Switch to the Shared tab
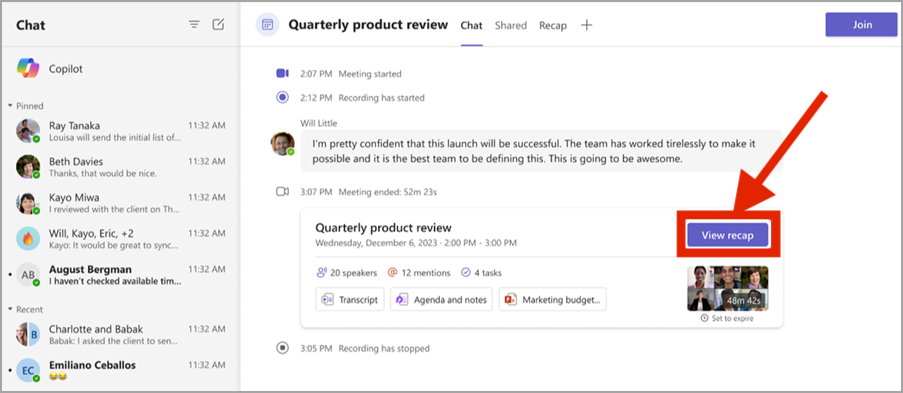Screen dimensions: 903x393 click(511, 25)
